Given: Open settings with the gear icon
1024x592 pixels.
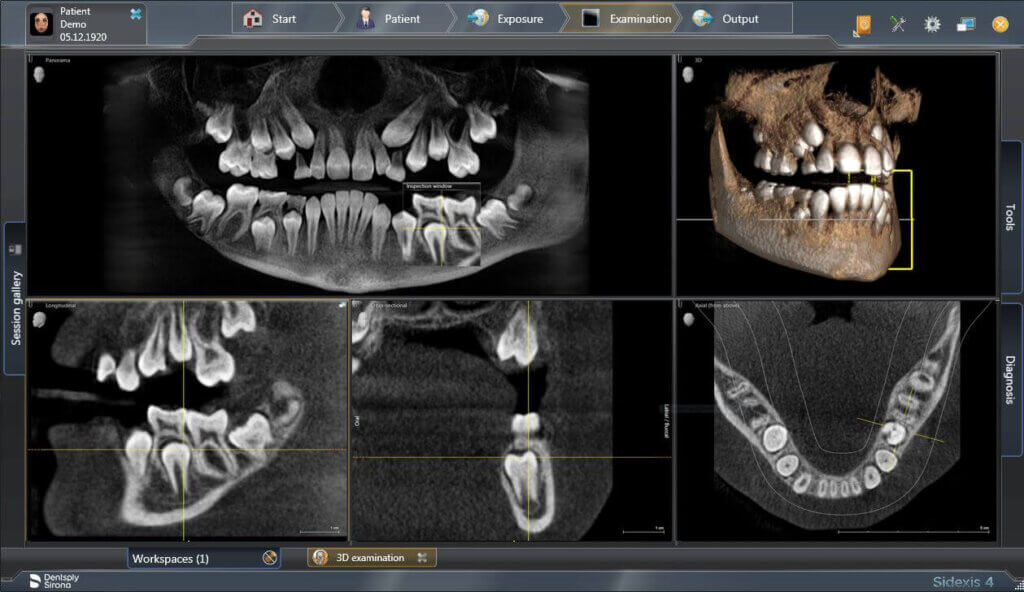Looking at the screenshot, I should click(932, 24).
